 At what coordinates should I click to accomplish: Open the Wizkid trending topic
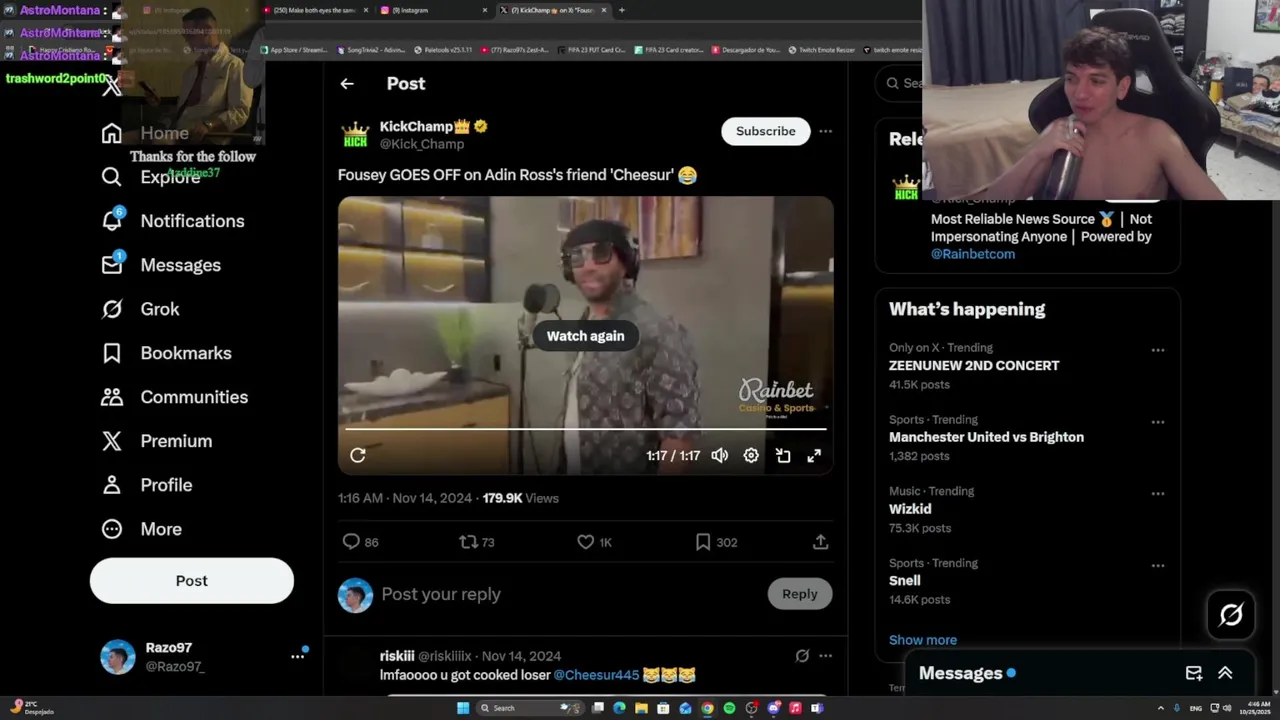(x=910, y=509)
